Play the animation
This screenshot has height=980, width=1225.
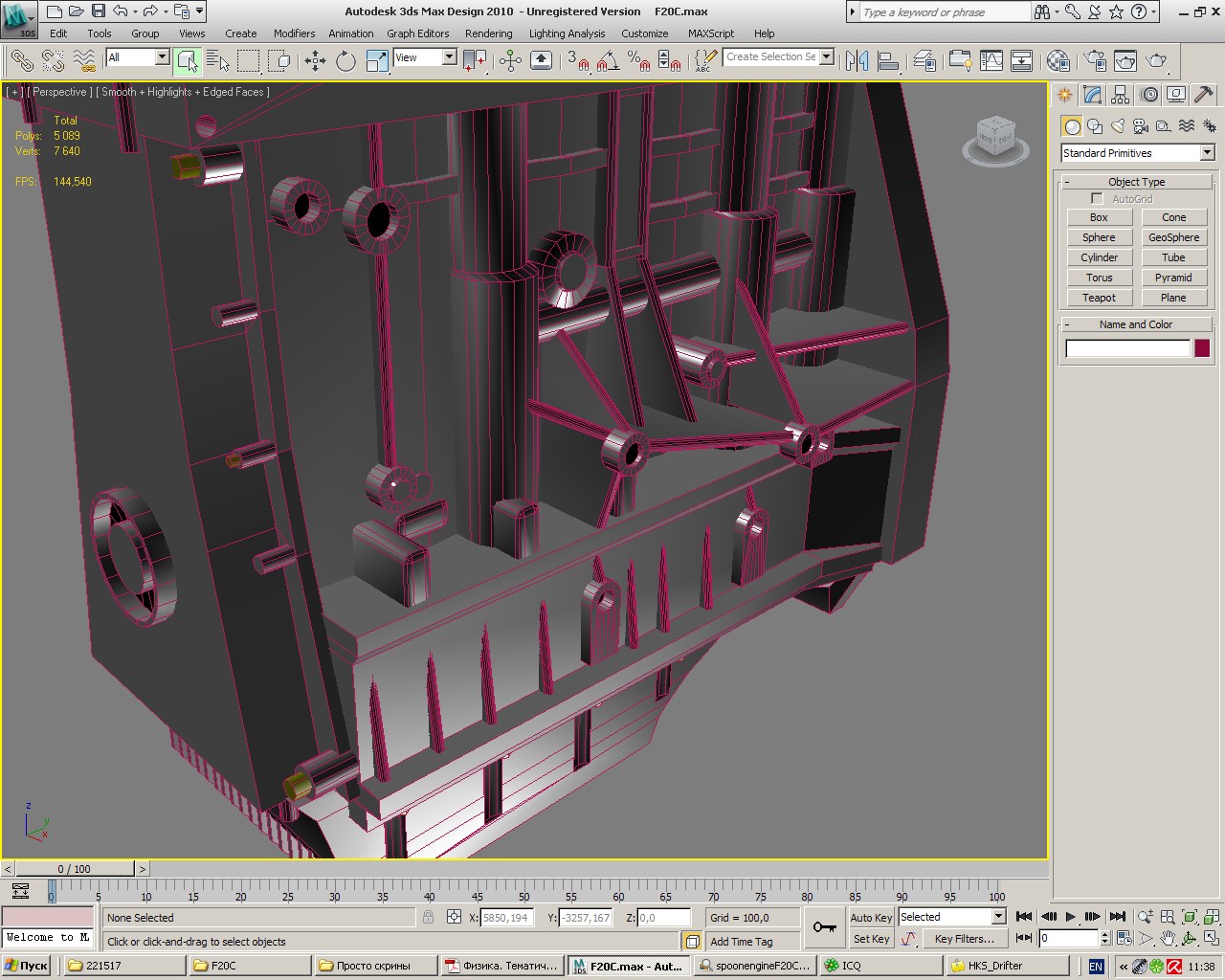tap(1070, 917)
